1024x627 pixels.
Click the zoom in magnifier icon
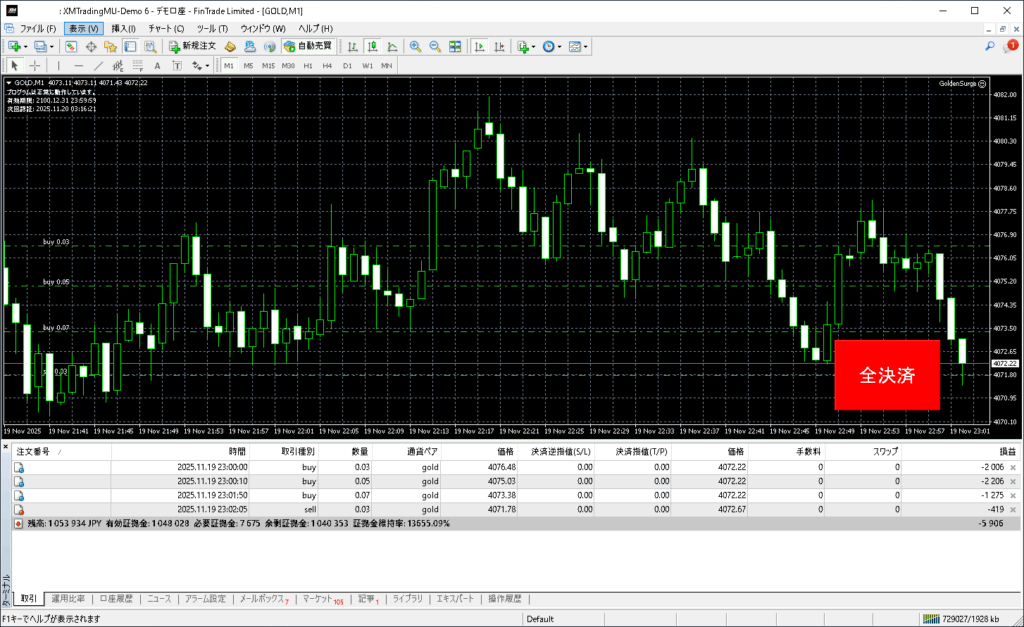pyautogui.click(x=415, y=46)
